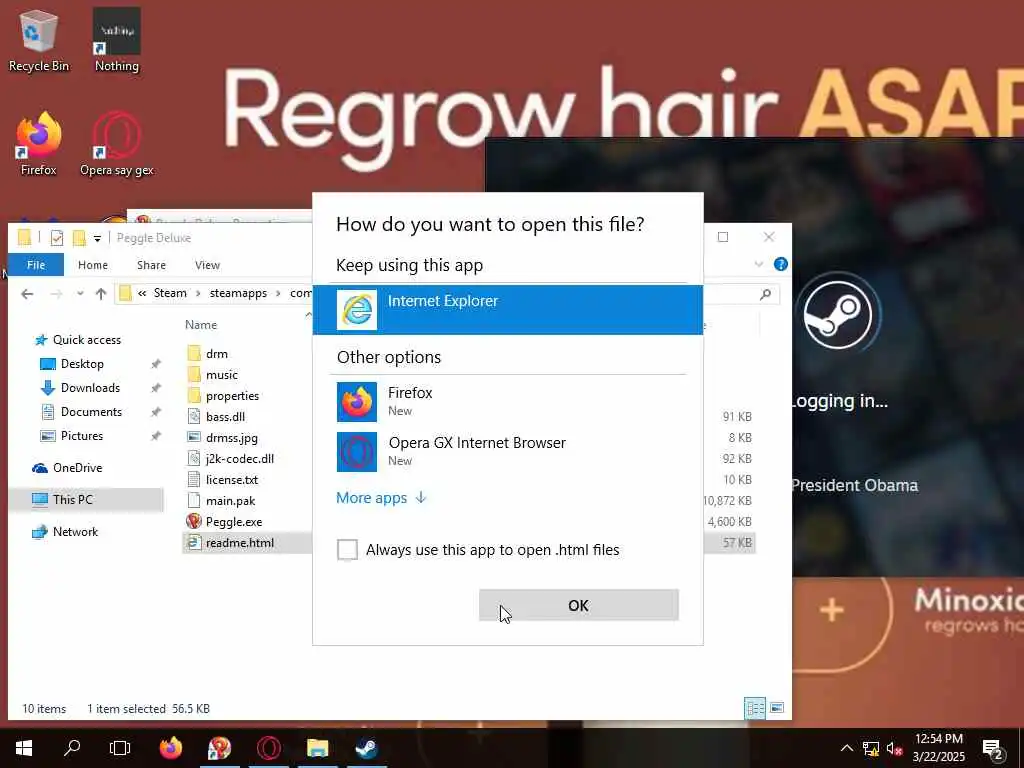Select This PC in the navigation pane

pos(72,500)
